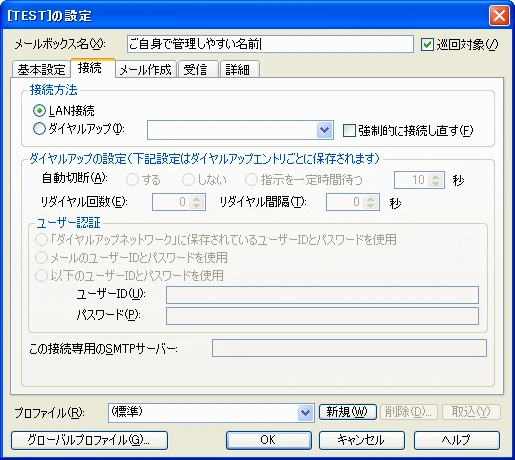Click the 取込 profile button
This screenshot has height=460, width=515.
coord(471,412)
